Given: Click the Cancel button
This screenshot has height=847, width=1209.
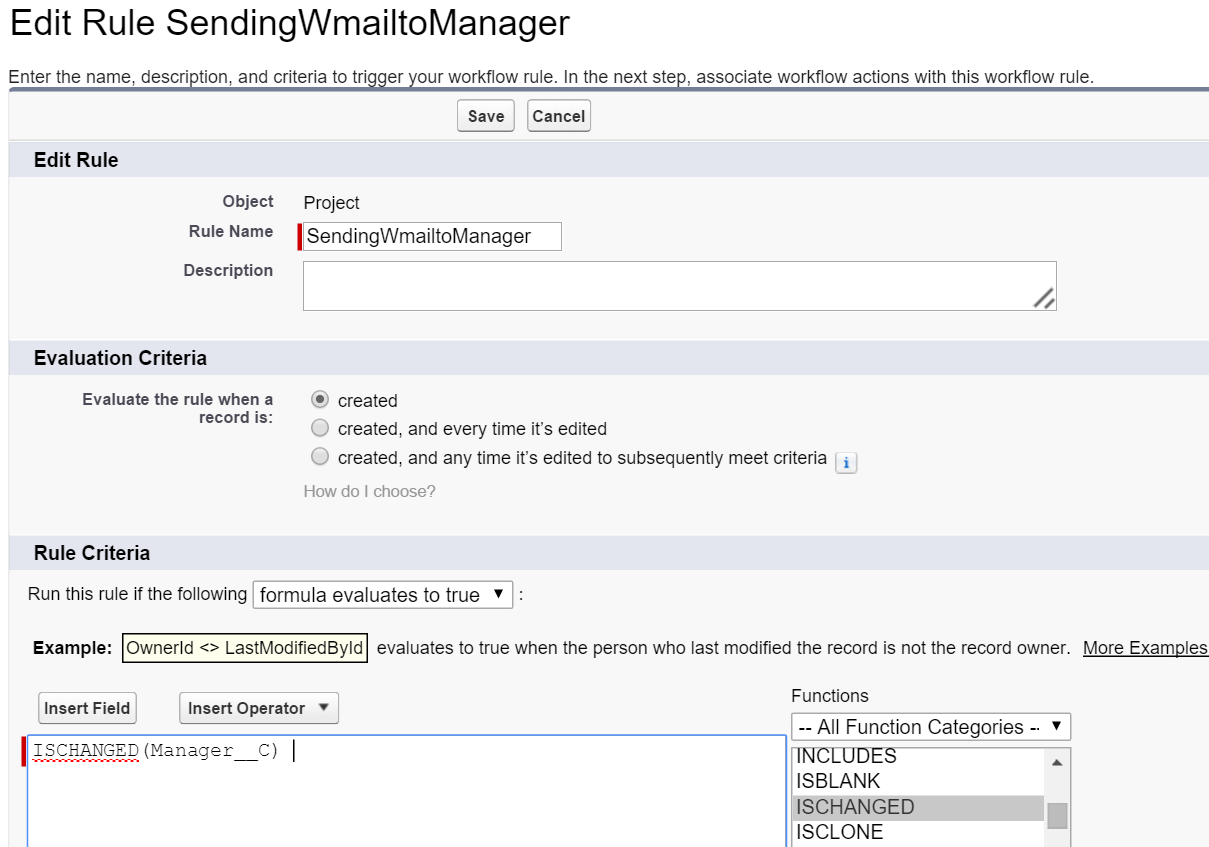Looking at the screenshot, I should (558, 116).
